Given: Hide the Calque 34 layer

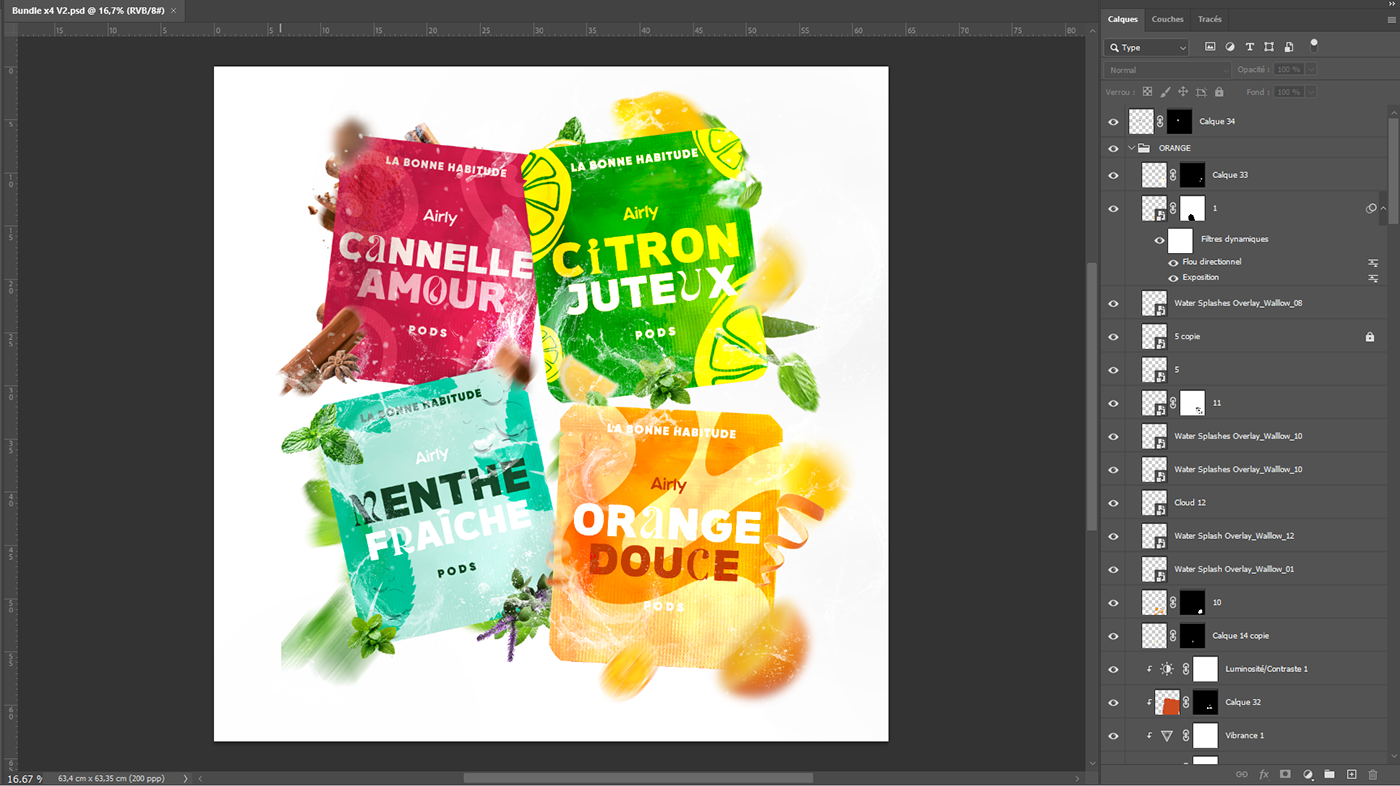Looking at the screenshot, I should point(1112,121).
